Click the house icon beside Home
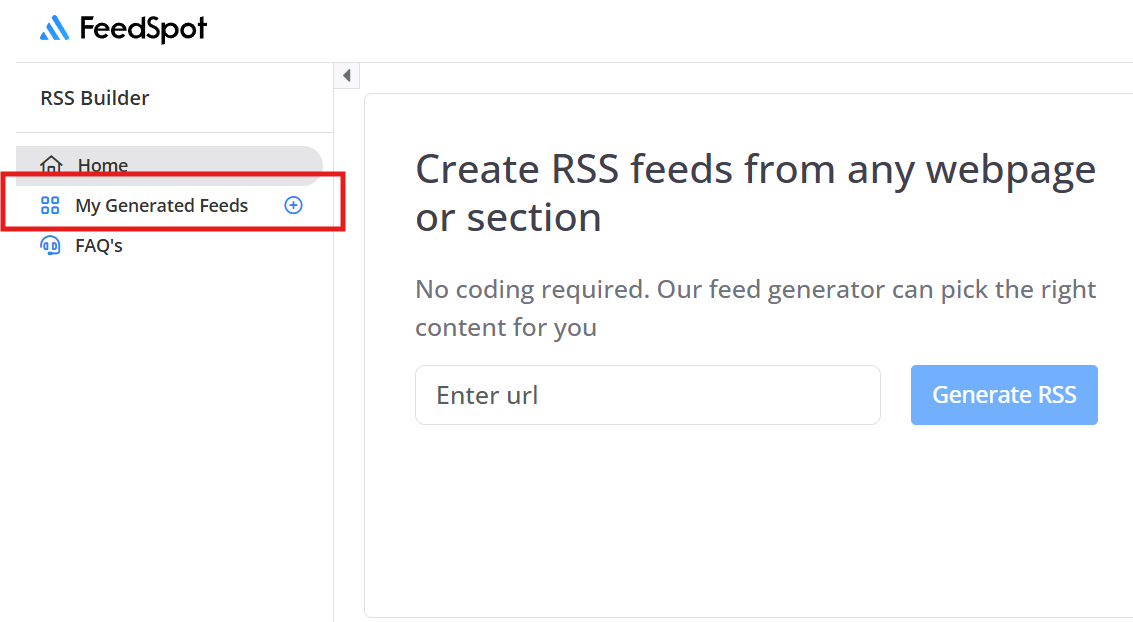This screenshot has height=622, width=1133. click(x=51, y=165)
